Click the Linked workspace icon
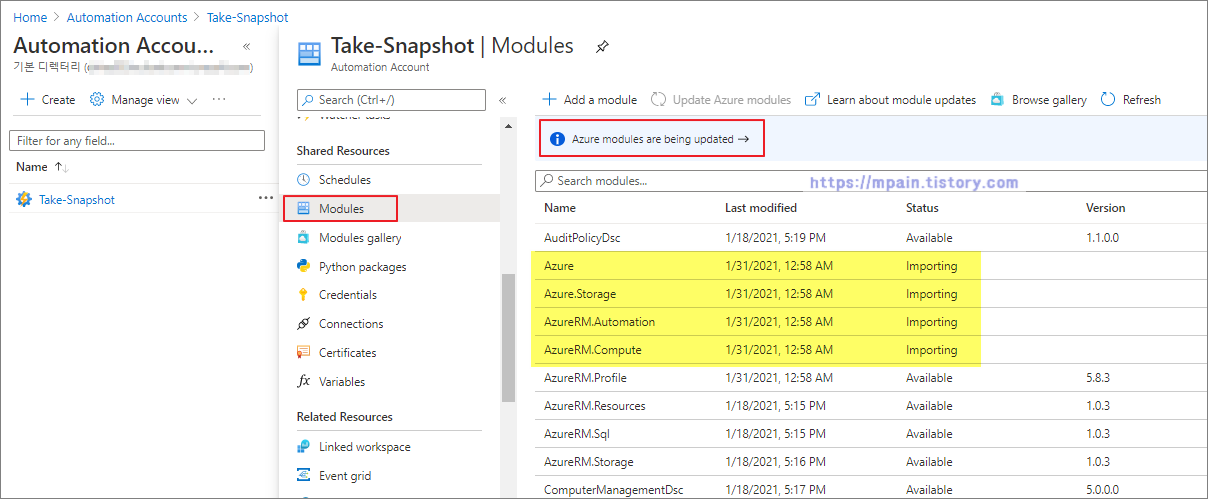 [304, 447]
